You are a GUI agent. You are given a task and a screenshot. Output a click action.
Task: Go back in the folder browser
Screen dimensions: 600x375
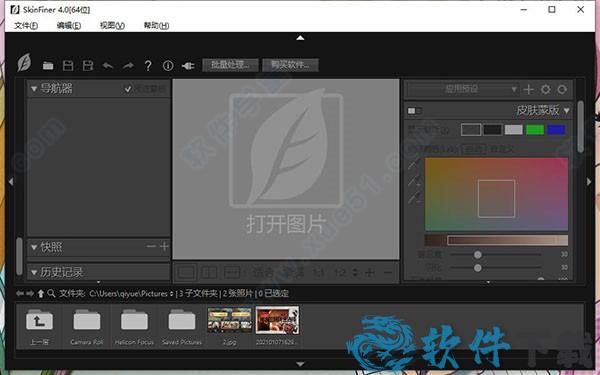click(x=20, y=293)
